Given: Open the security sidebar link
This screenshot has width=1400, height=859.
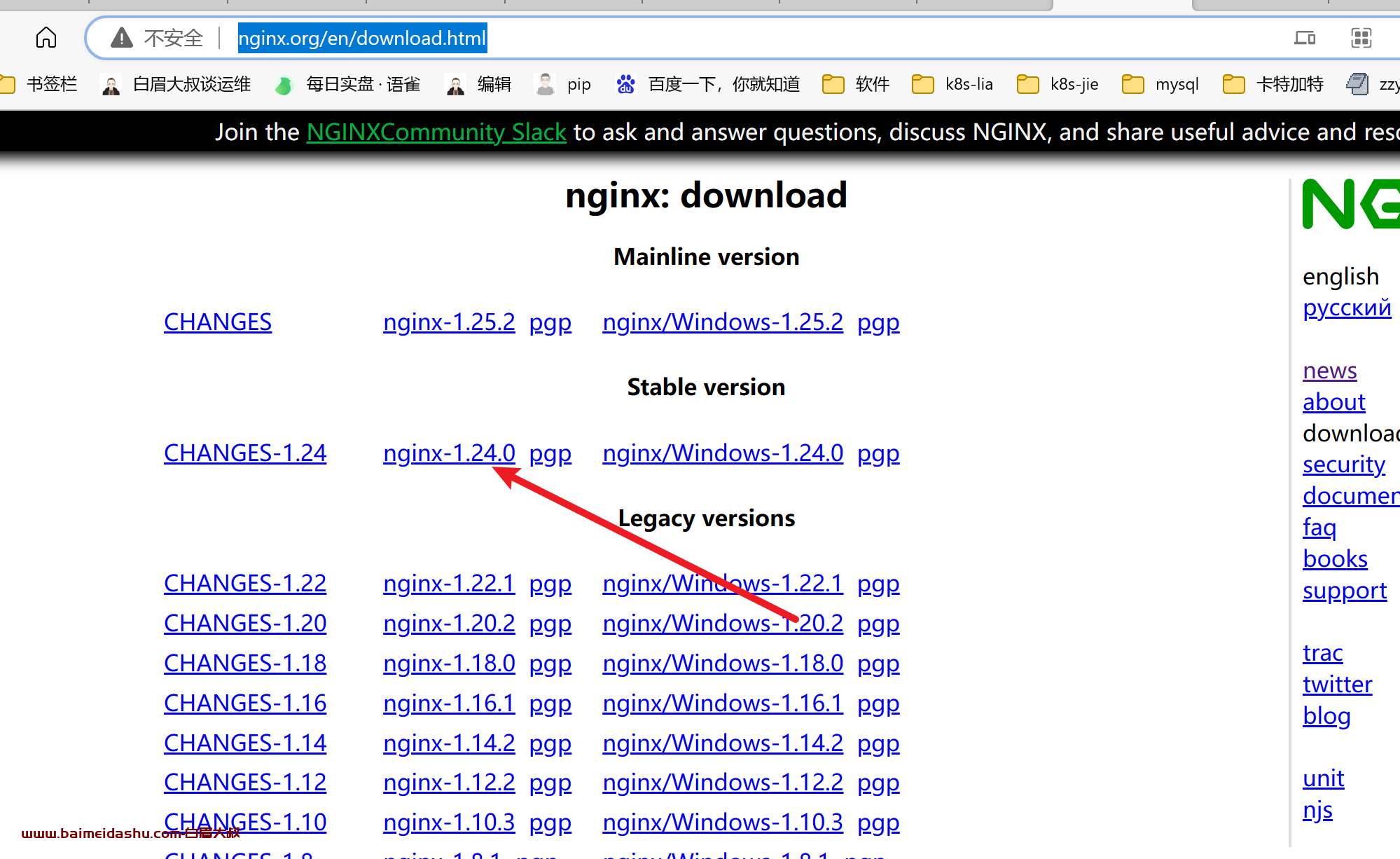Looking at the screenshot, I should pyautogui.click(x=1344, y=465).
